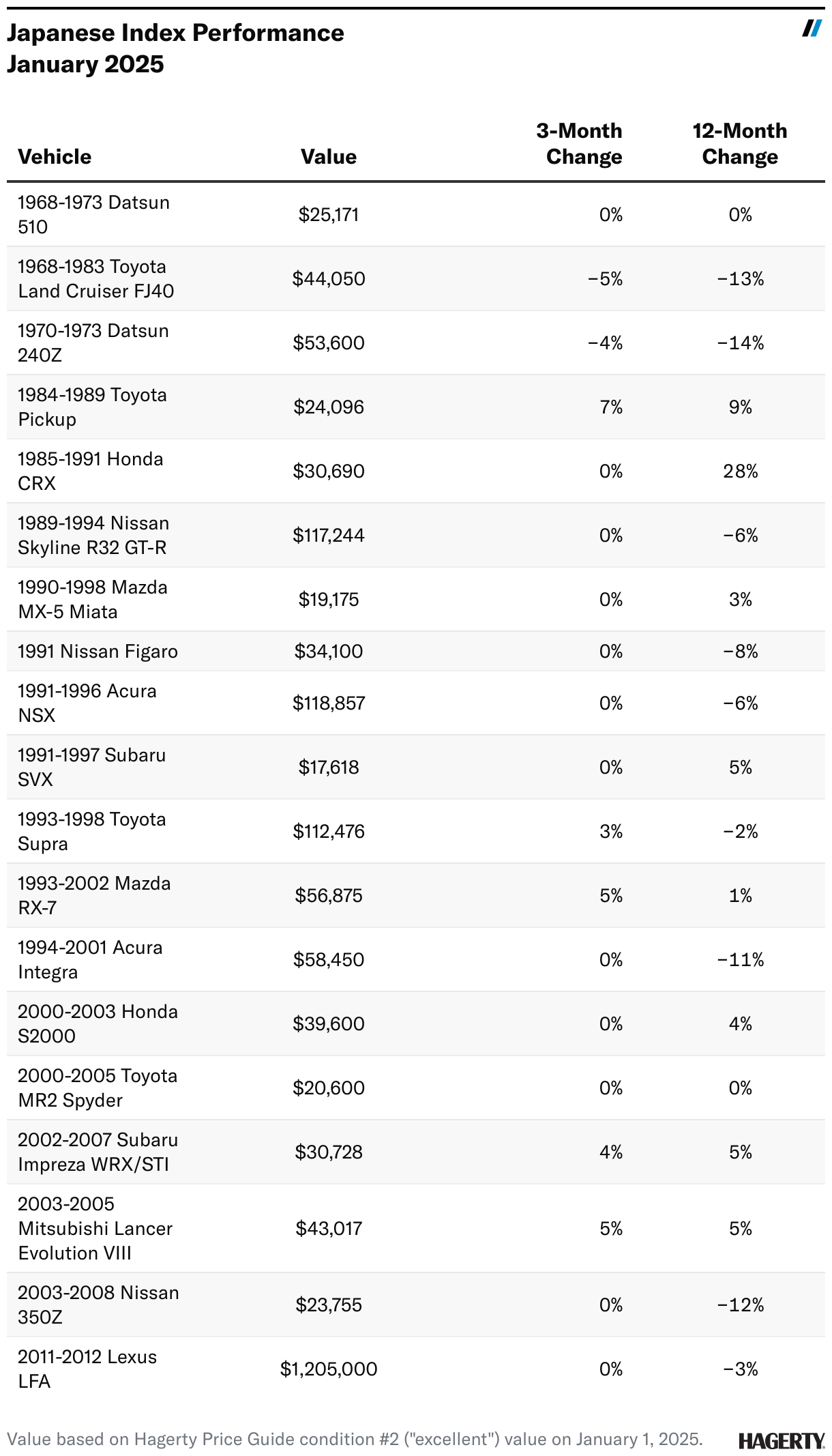Click the $53,600 Datsun 240Z value

tap(329, 343)
